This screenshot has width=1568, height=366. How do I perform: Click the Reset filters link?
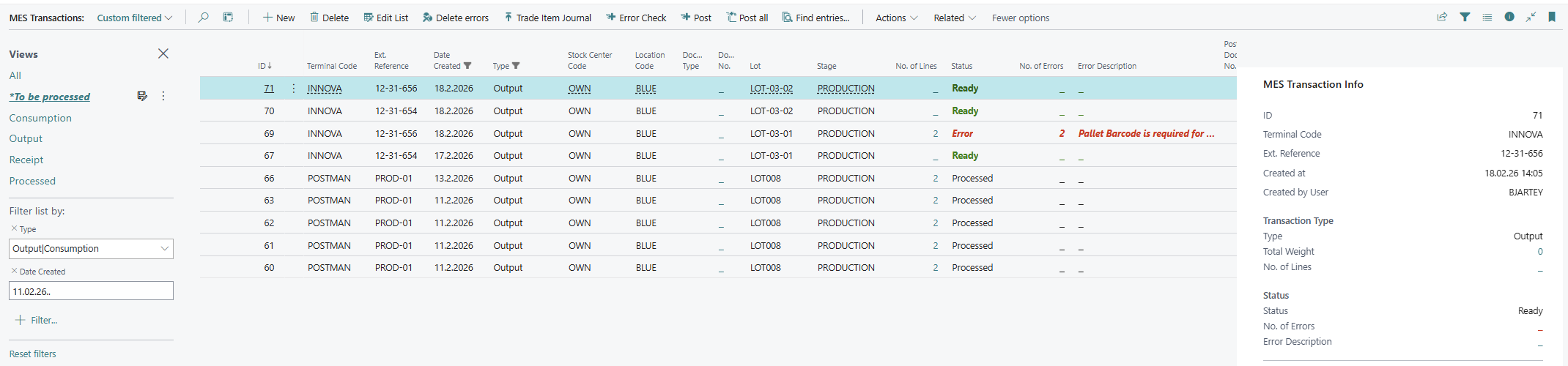click(33, 354)
